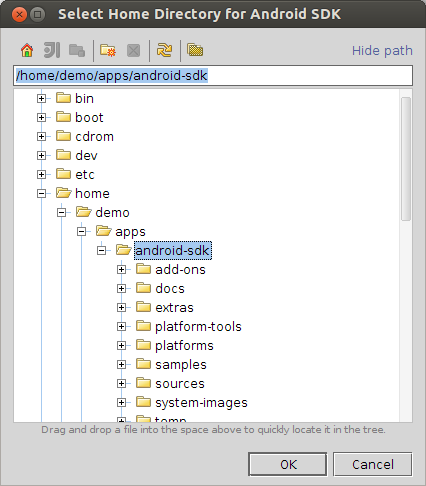Expand the extras folder
Screen dimensions: 426x486
pos(121,307)
